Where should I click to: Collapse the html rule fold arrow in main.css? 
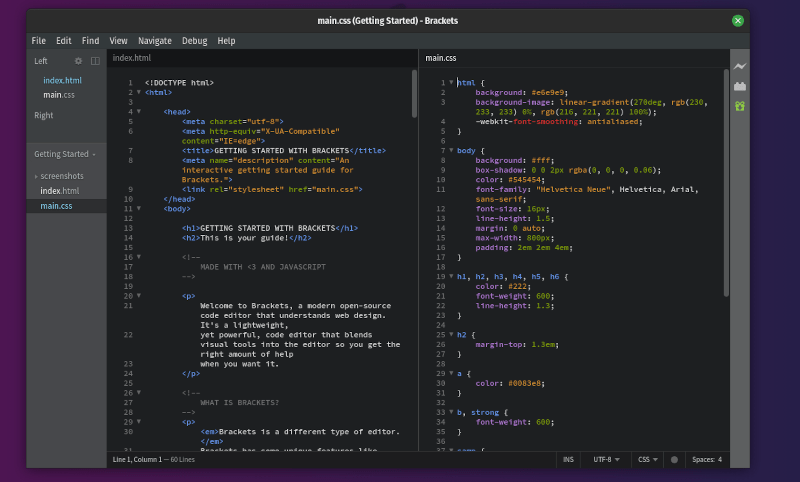point(451,82)
